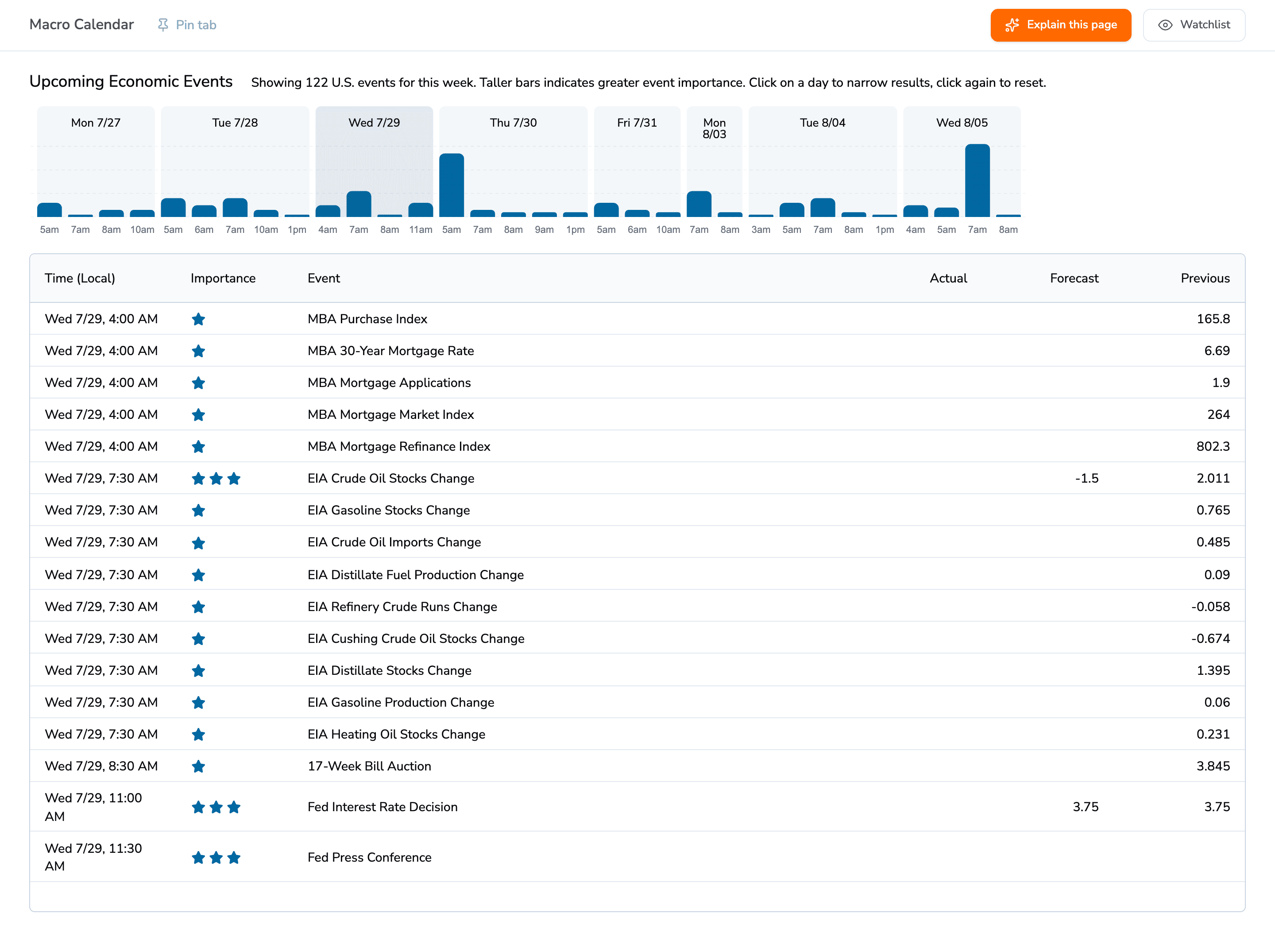Narrow results to Wed 8/05
The image size is (1275, 952).
pyautogui.click(x=962, y=162)
